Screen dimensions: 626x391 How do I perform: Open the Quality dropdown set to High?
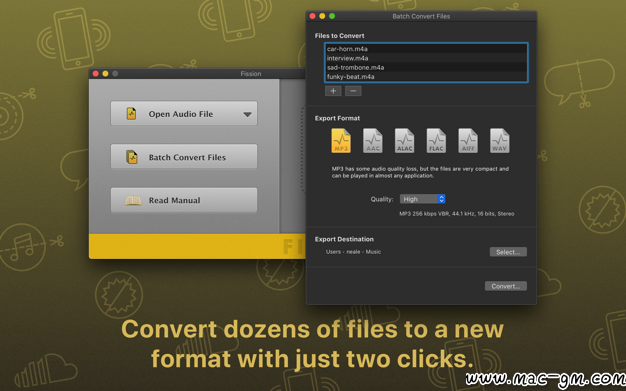(x=422, y=199)
